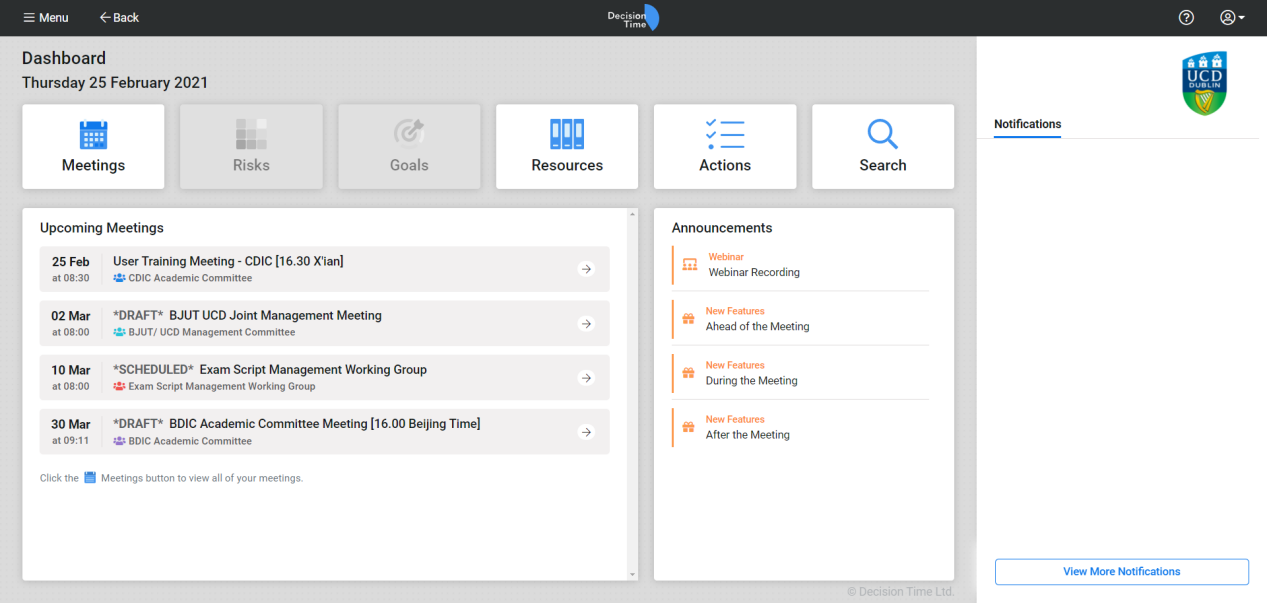Open Ahead of the Meeting announcement
This screenshot has height=603, width=1267.
click(x=757, y=326)
